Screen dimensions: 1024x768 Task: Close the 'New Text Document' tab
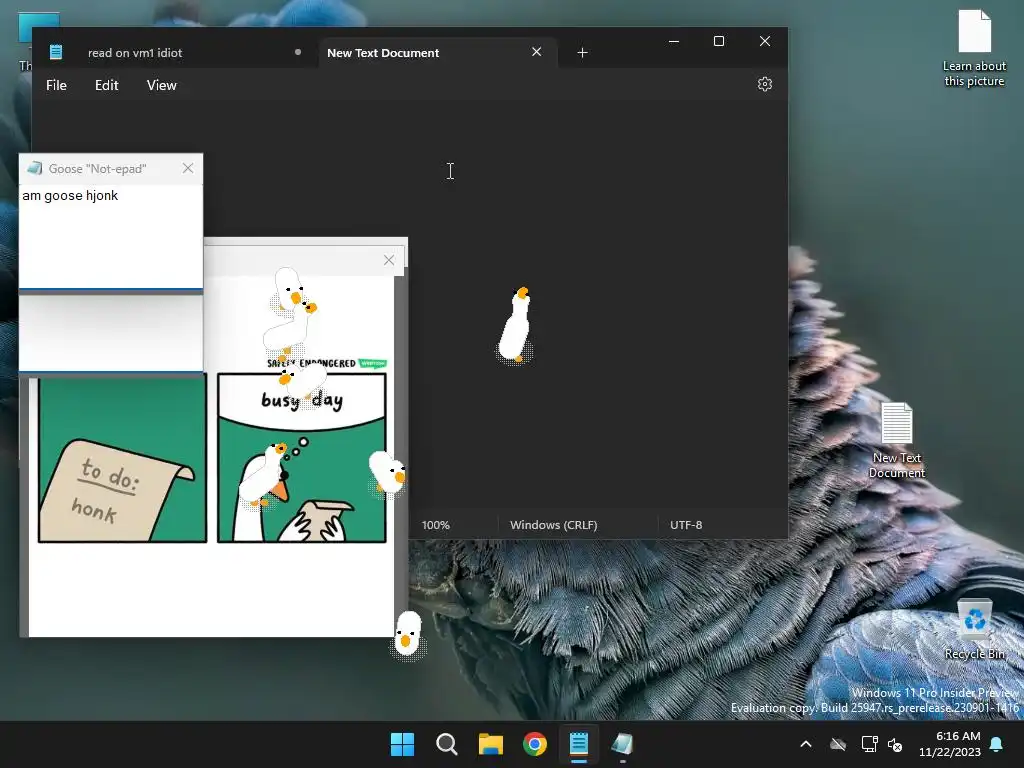click(536, 52)
